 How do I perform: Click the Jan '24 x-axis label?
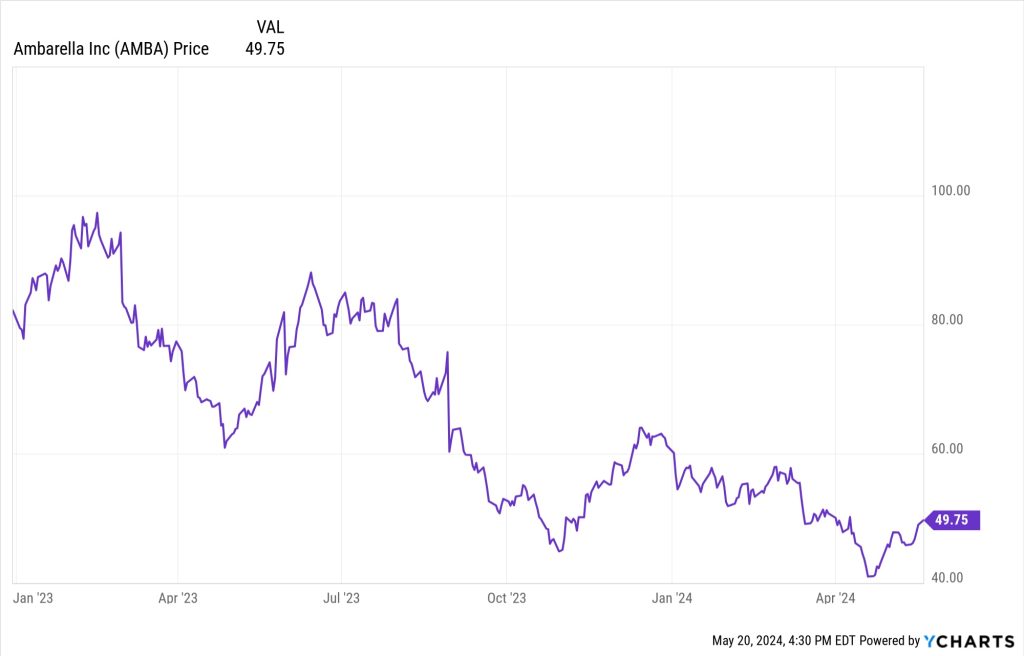pos(672,598)
